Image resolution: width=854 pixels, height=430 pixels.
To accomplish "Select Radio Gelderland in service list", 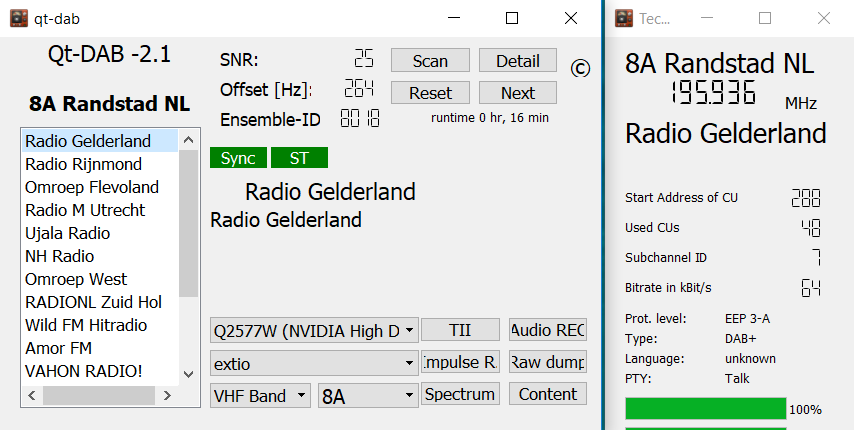I will coord(100,141).
